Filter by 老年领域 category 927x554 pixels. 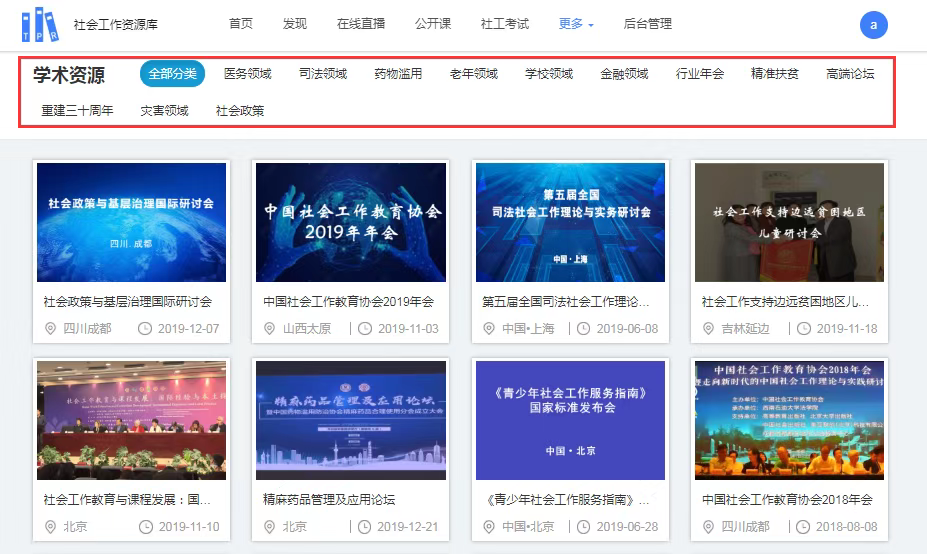(474, 74)
